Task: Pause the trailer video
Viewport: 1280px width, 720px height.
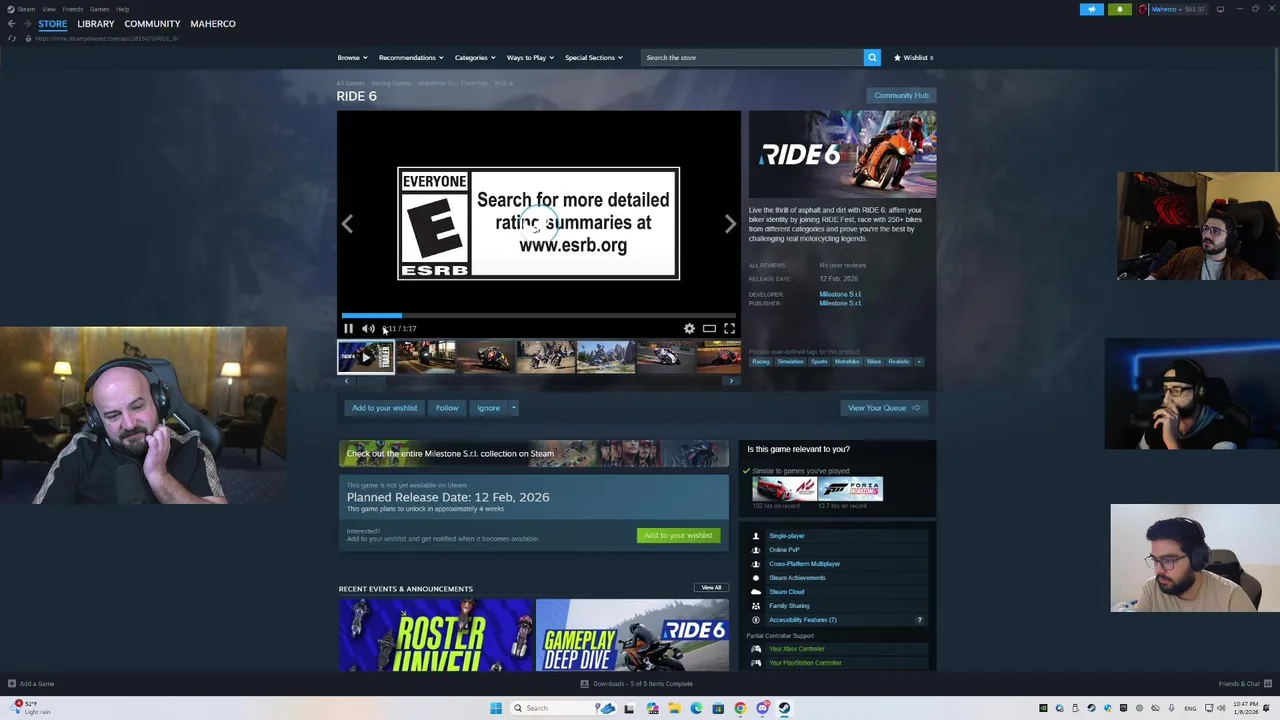Action: click(348, 329)
